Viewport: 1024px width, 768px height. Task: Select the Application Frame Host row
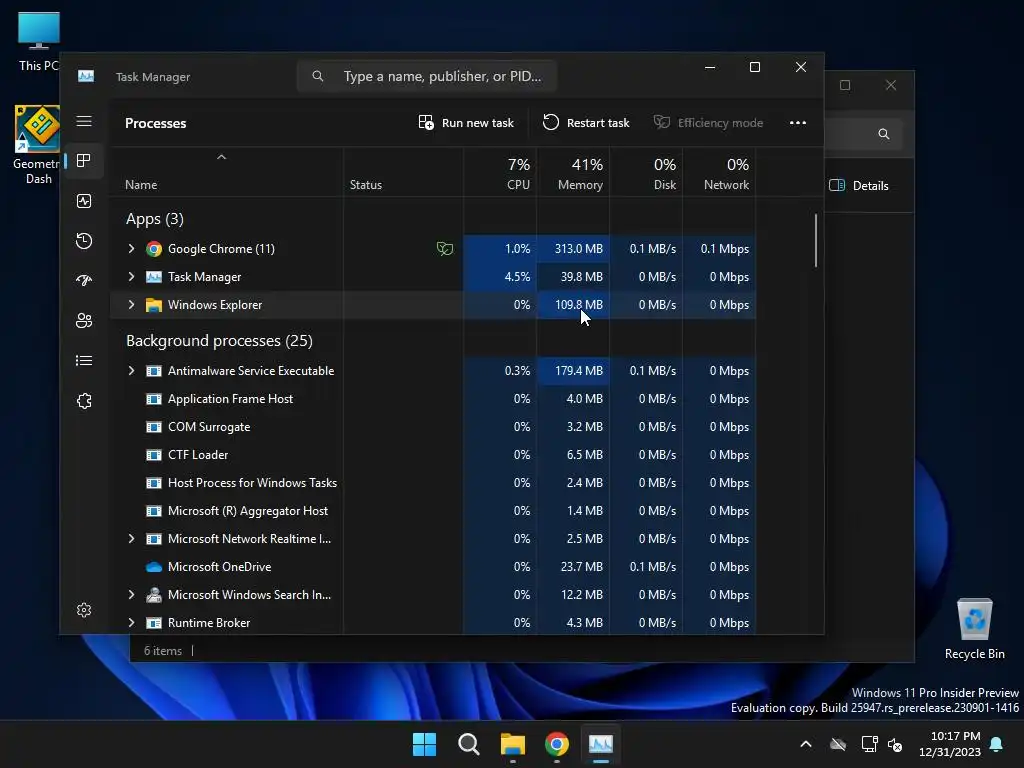point(432,399)
